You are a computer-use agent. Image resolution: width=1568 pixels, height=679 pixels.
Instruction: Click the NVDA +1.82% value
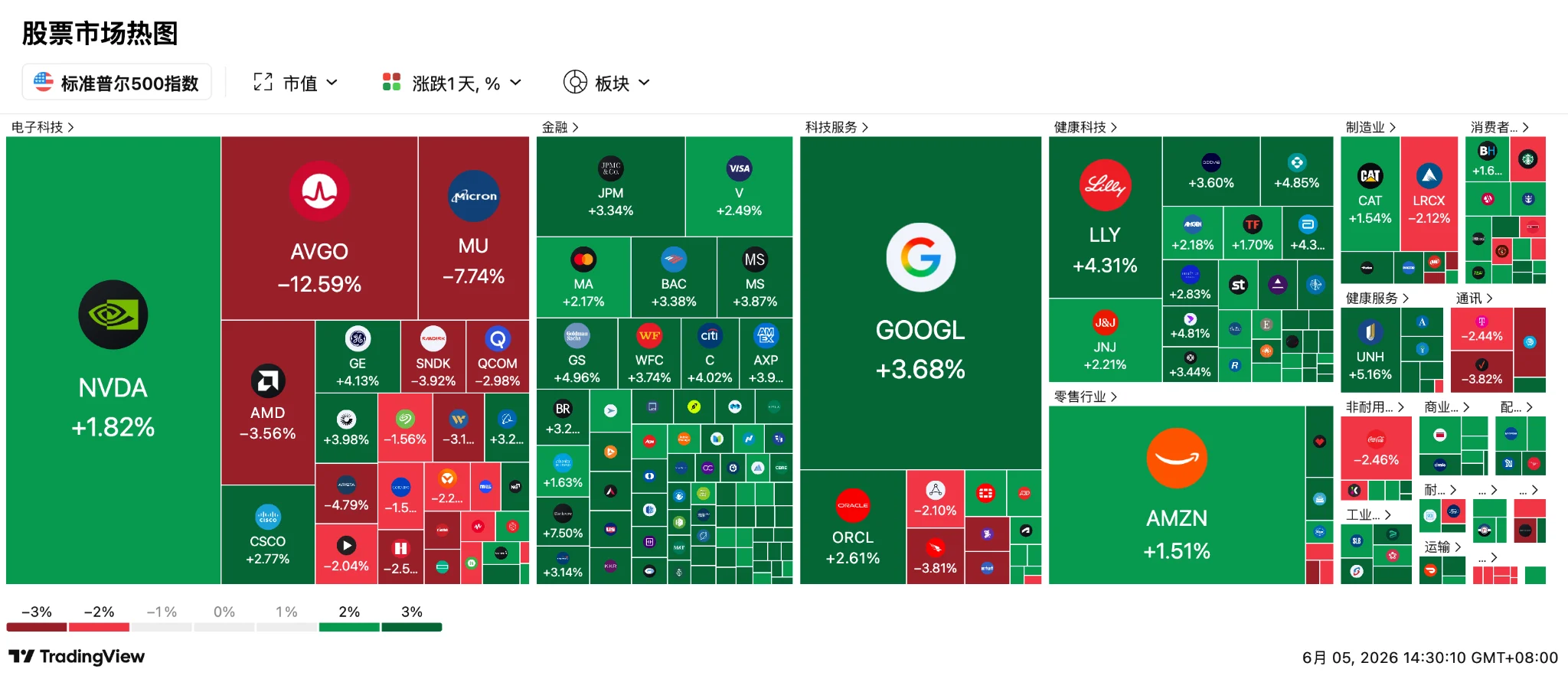pos(113,427)
